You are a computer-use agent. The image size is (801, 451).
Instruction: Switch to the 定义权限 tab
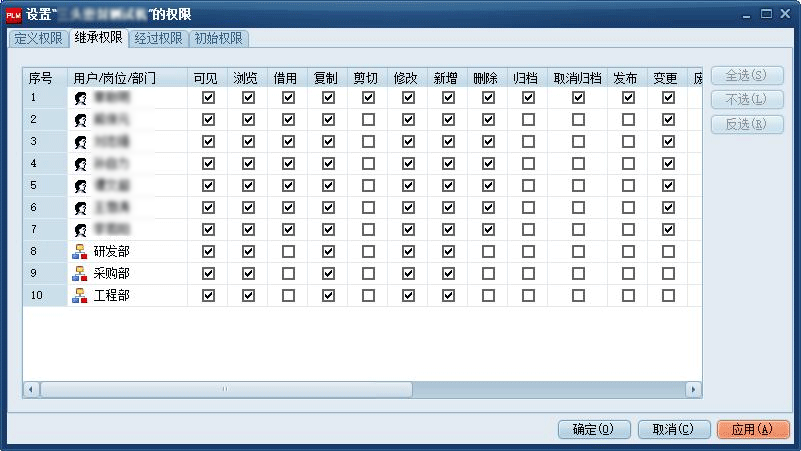pos(38,39)
